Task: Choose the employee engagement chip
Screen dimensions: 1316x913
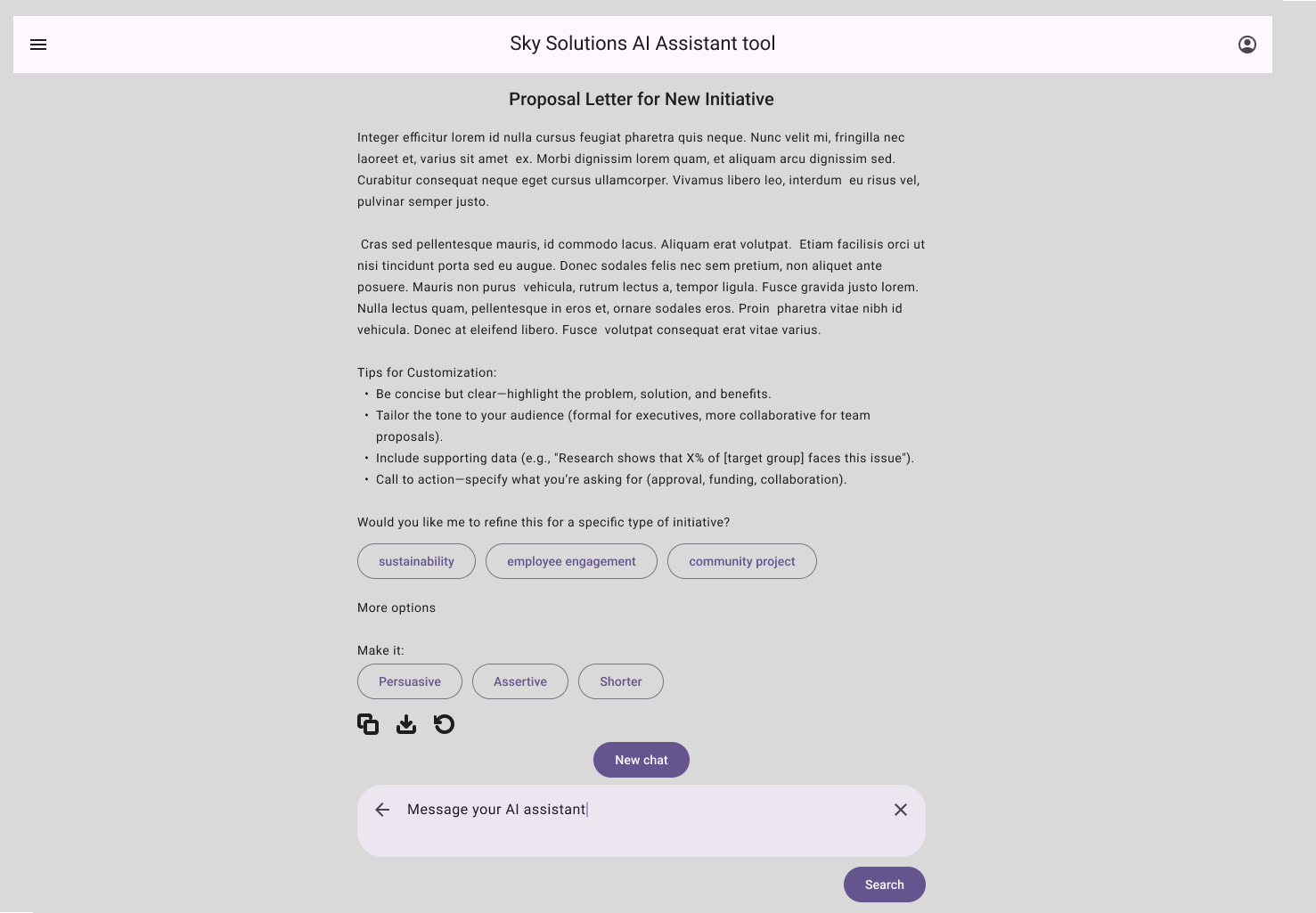Action: point(571,561)
